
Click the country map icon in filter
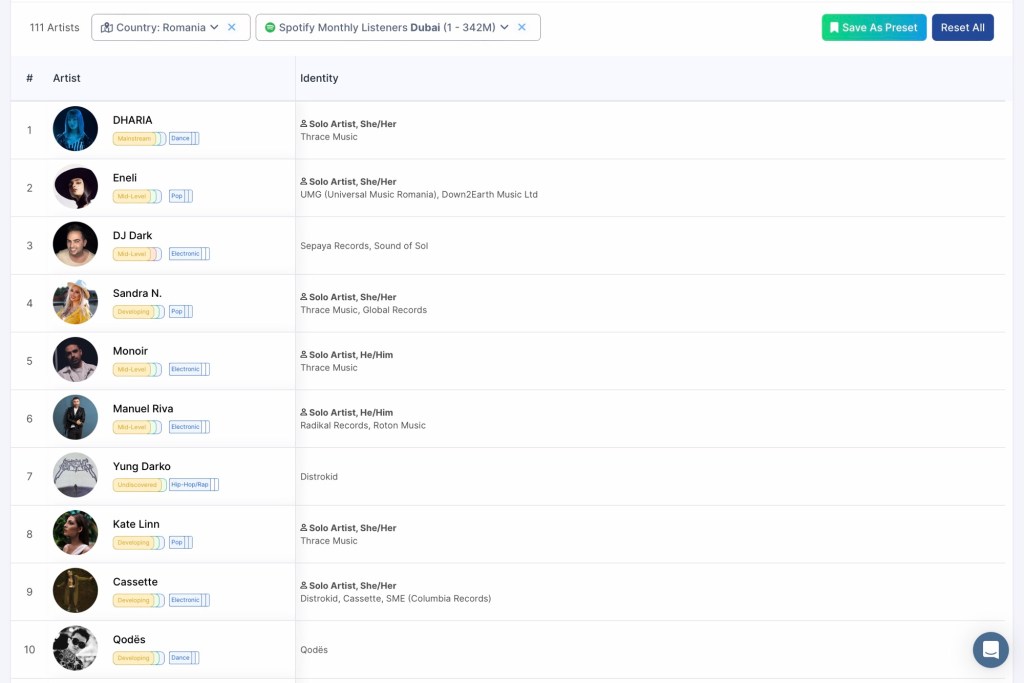[107, 28]
